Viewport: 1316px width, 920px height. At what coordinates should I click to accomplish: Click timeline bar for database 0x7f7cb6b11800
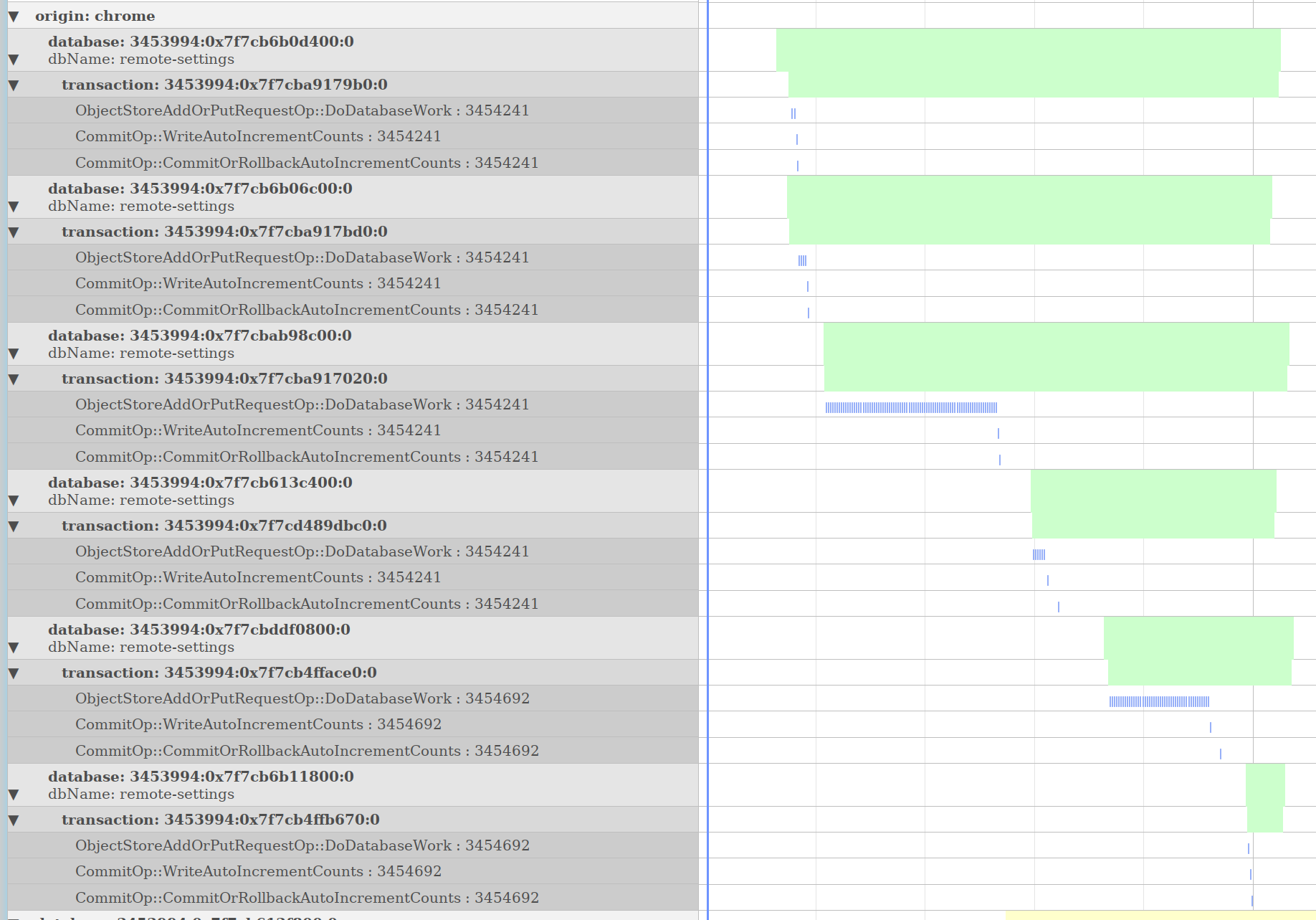click(1265, 785)
